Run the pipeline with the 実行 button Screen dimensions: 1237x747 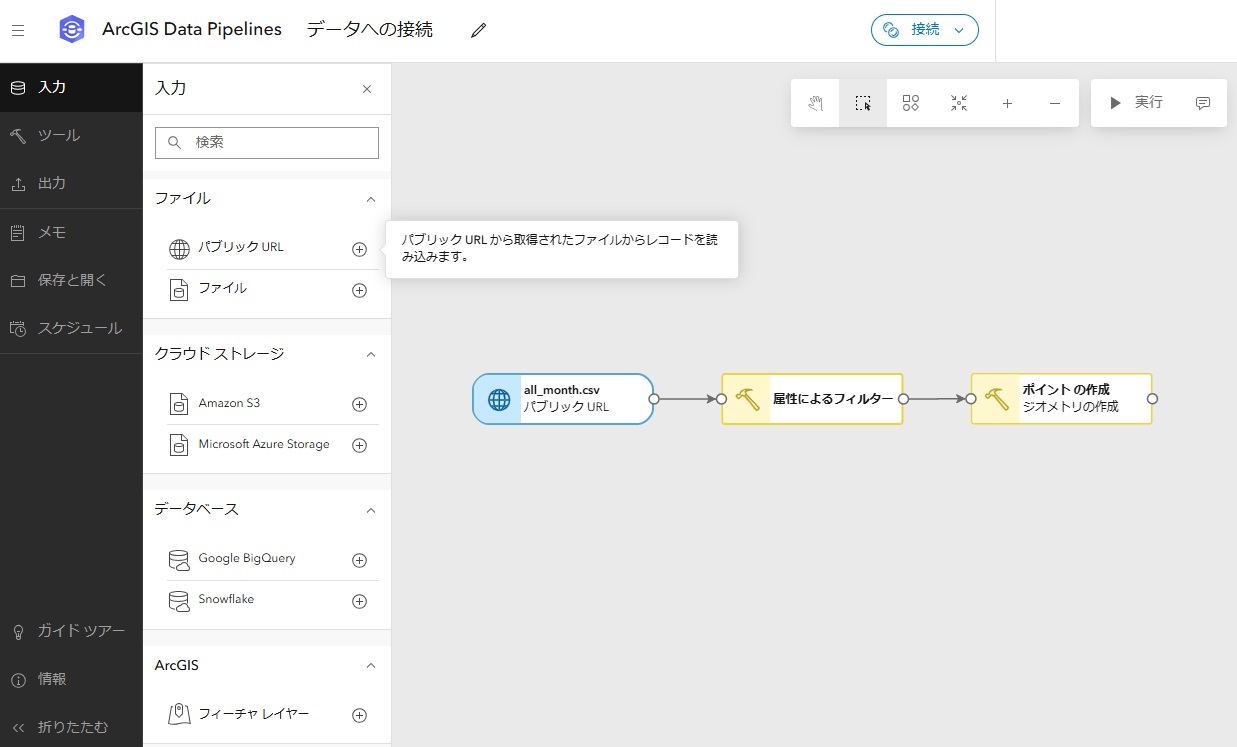click(1138, 102)
